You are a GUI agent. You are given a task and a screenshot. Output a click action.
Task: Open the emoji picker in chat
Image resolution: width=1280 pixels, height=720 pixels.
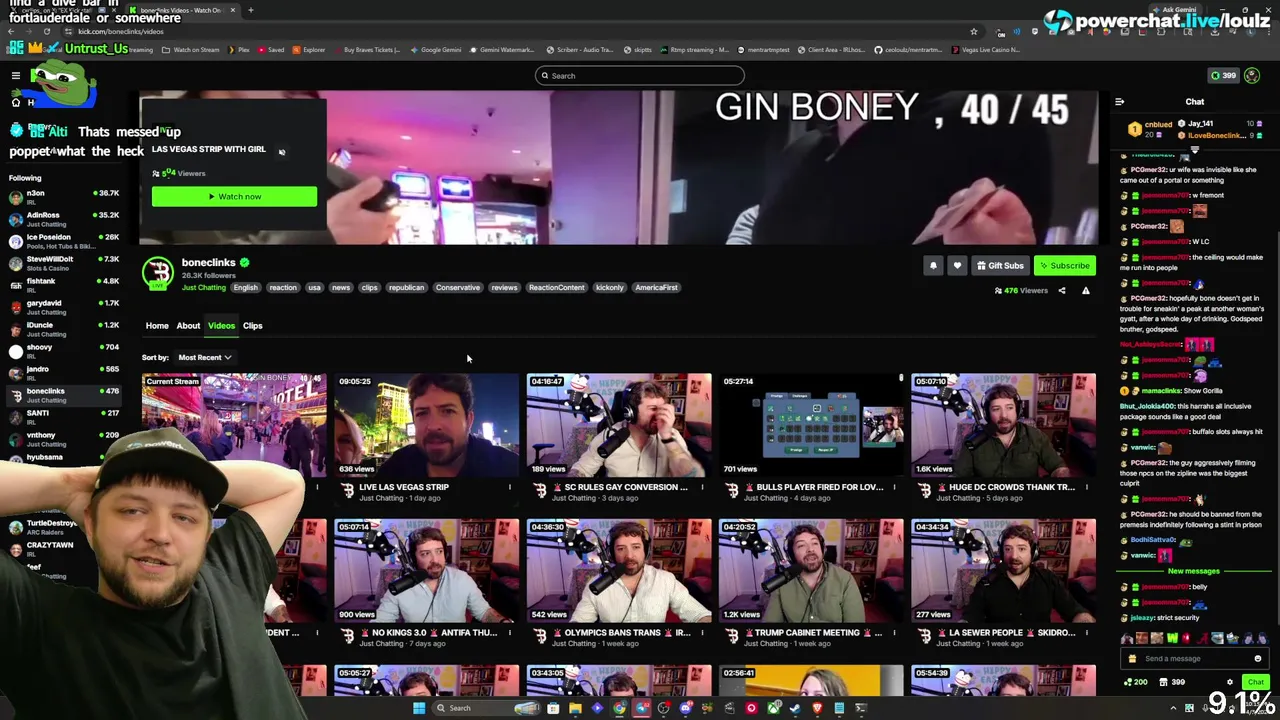click(x=1257, y=658)
